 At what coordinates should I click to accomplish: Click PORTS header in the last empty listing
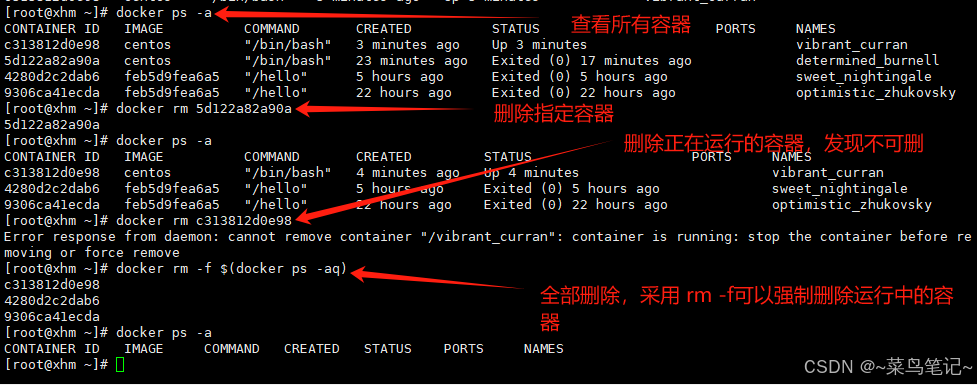click(x=464, y=349)
